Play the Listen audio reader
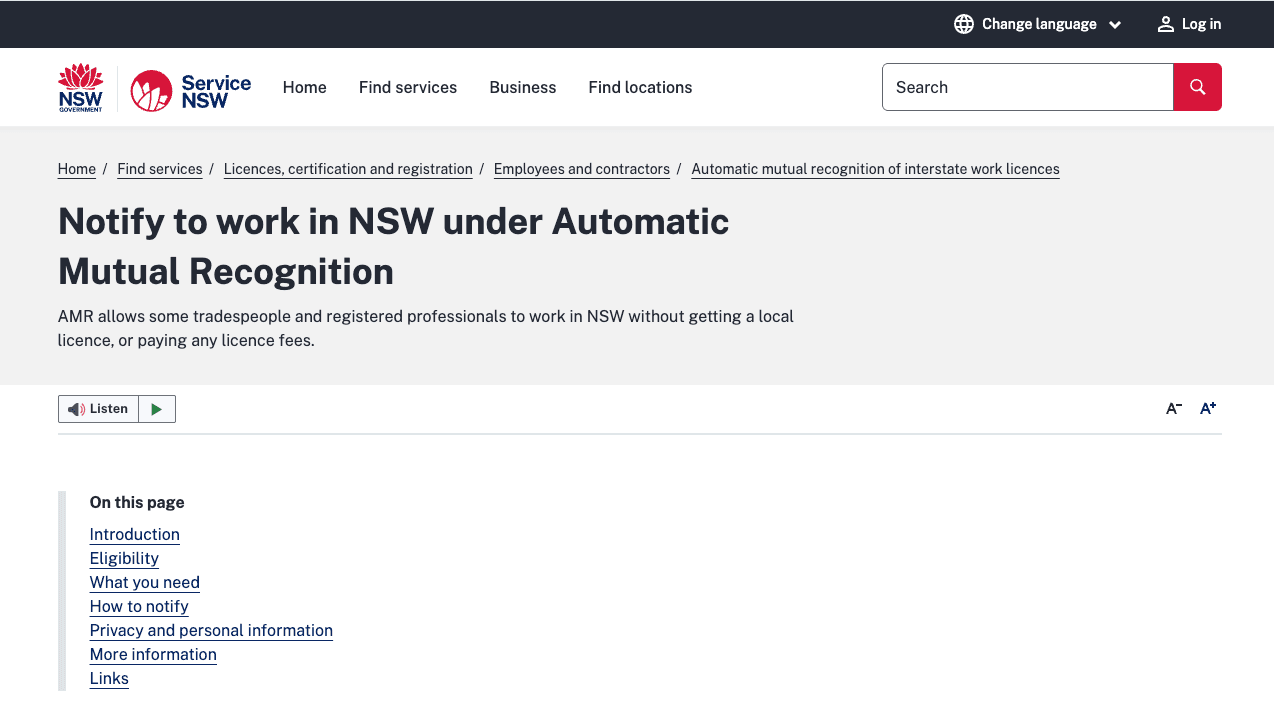Viewport: 1274px width, 717px height. (157, 409)
